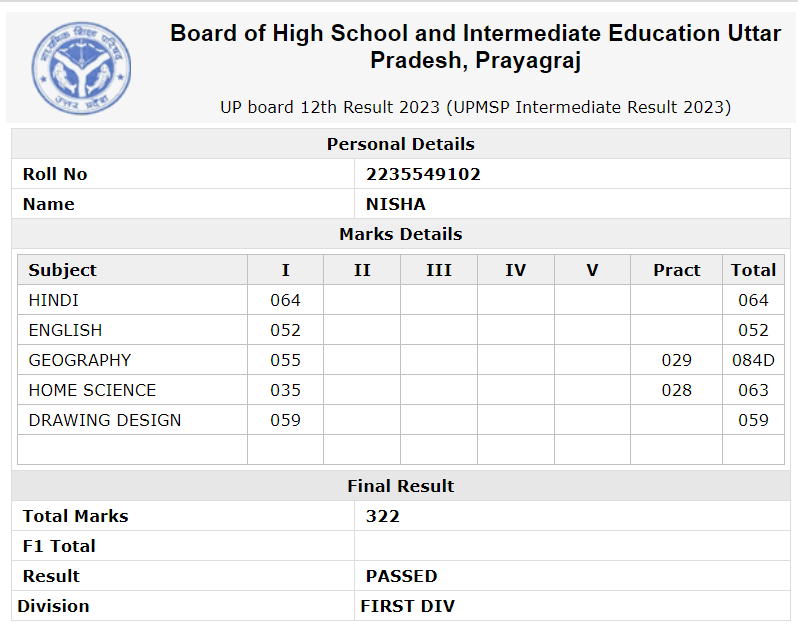Click the student name NISHA
Image resolution: width=798 pixels, height=643 pixels.
[395, 204]
